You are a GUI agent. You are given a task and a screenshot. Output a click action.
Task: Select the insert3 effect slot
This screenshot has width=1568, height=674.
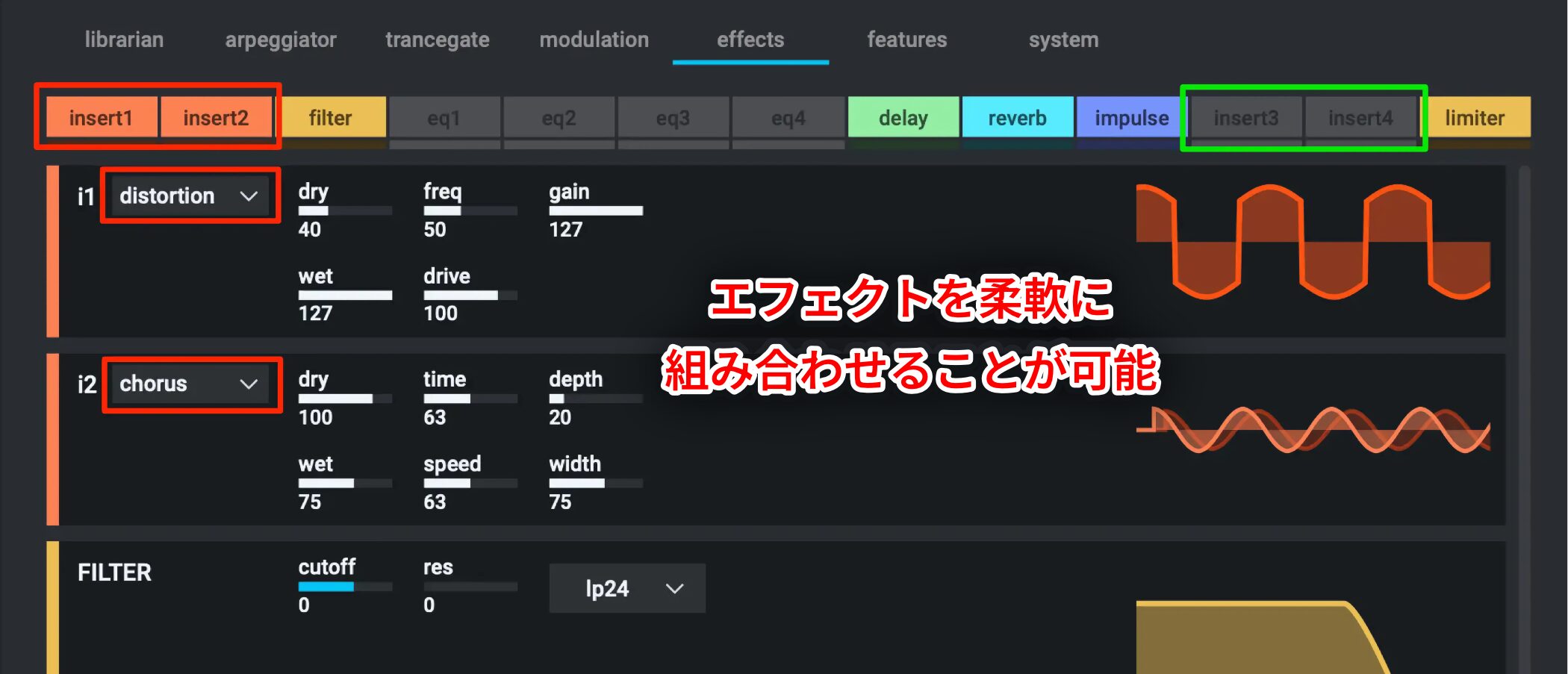[1246, 117]
